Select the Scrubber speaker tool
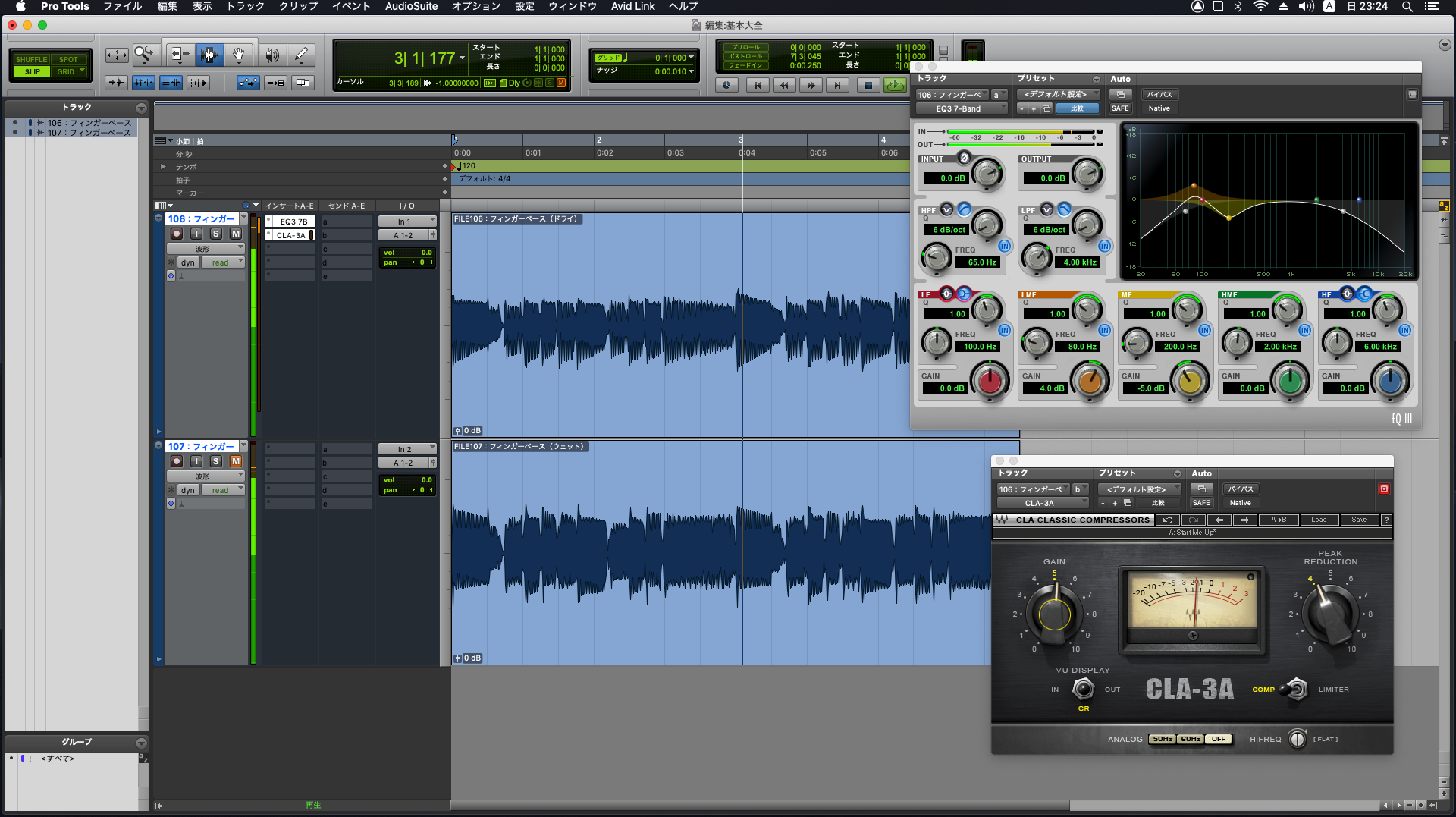 coord(271,55)
